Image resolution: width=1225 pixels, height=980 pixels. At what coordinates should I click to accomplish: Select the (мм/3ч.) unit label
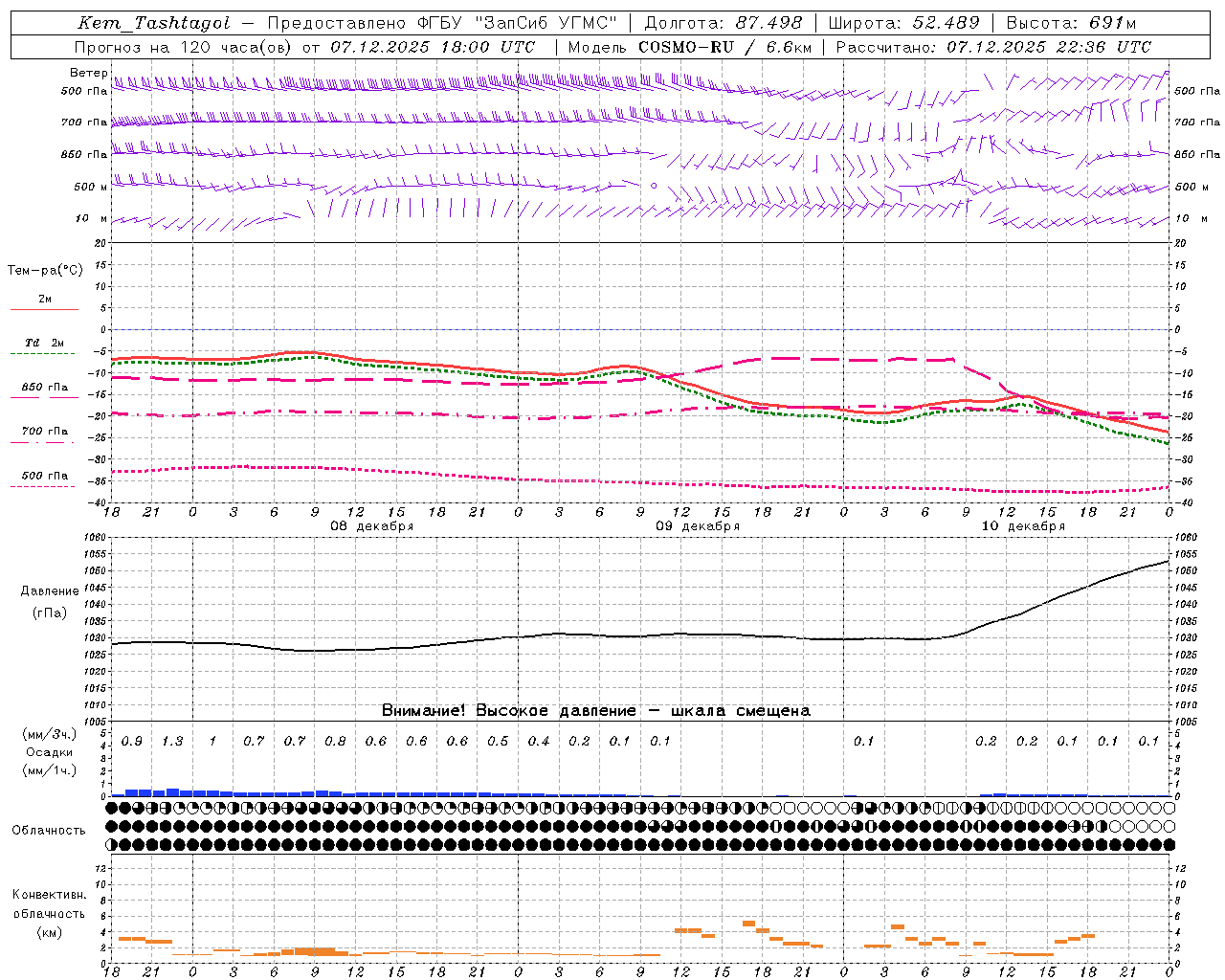[50, 734]
